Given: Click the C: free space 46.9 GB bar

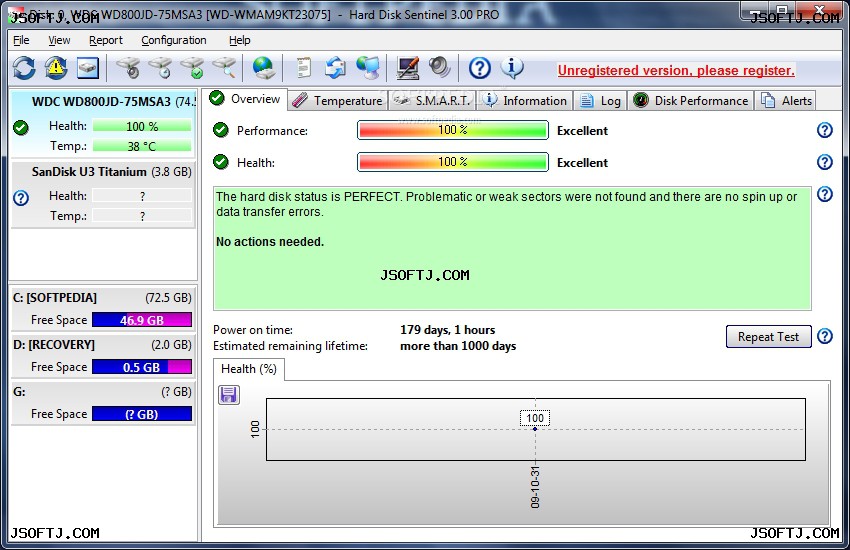Looking at the screenshot, I should 142,320.
